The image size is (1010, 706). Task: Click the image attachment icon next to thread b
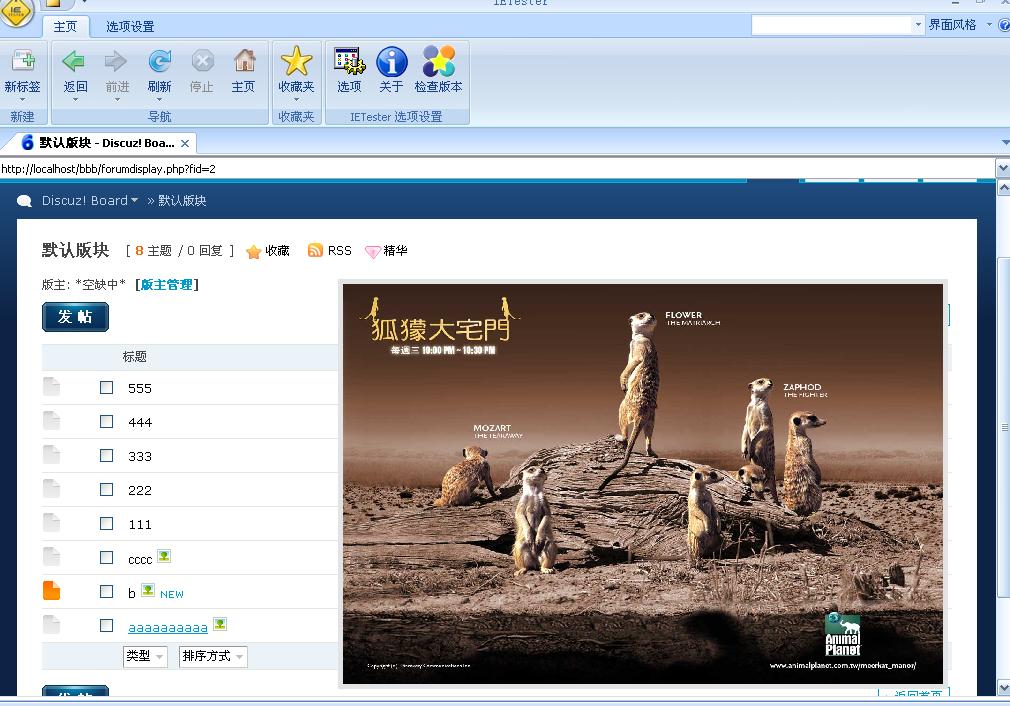[x=148, y=590]
